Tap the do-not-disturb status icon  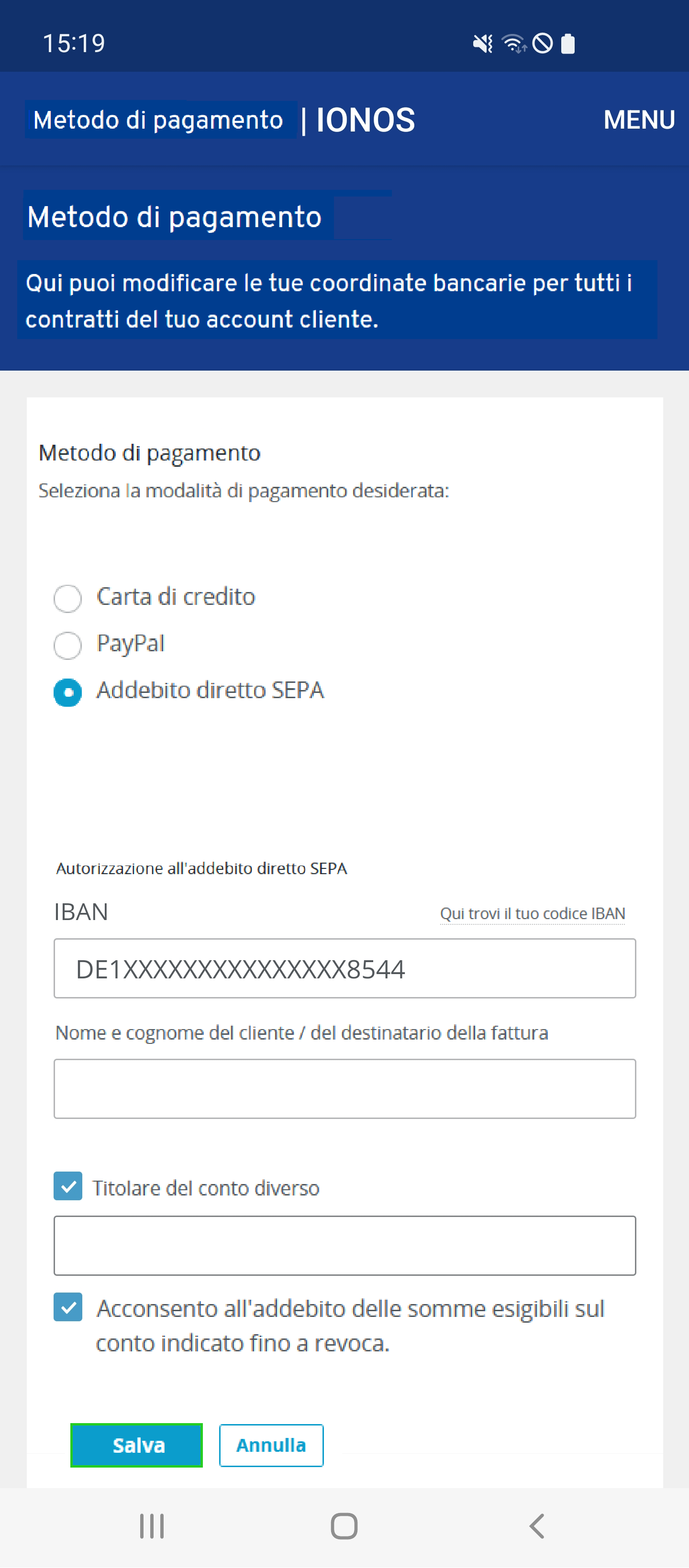point(542,44)
